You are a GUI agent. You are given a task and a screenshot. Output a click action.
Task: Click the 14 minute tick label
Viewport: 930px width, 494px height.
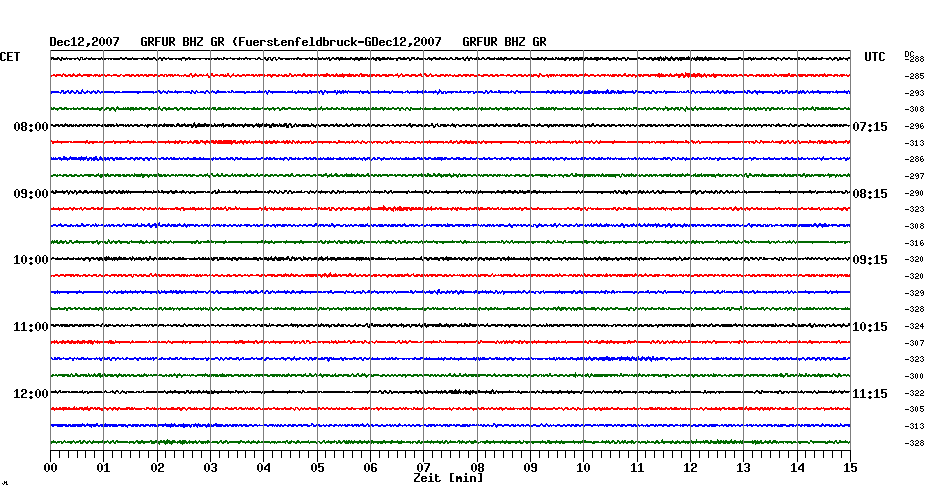(797, 468)
